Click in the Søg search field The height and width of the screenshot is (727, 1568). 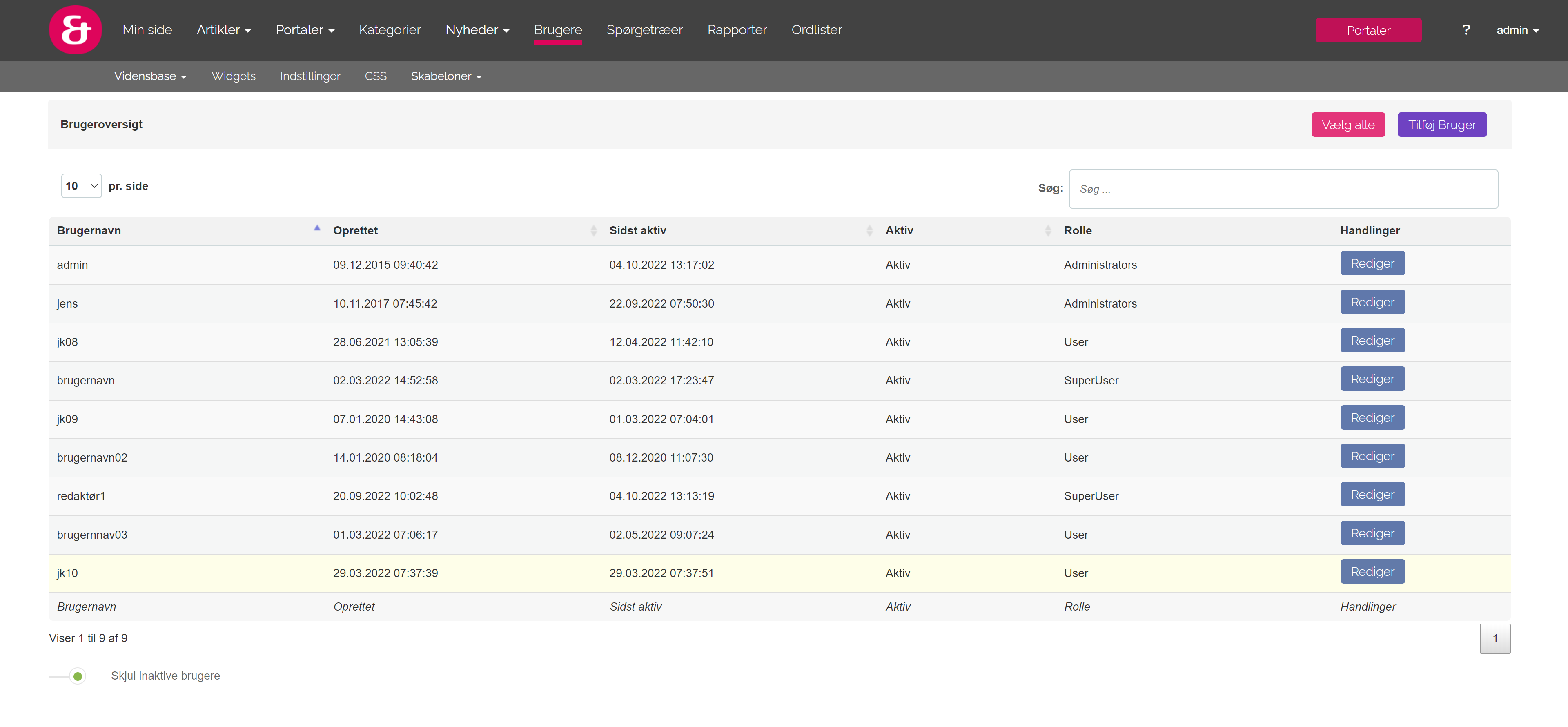1283,189
